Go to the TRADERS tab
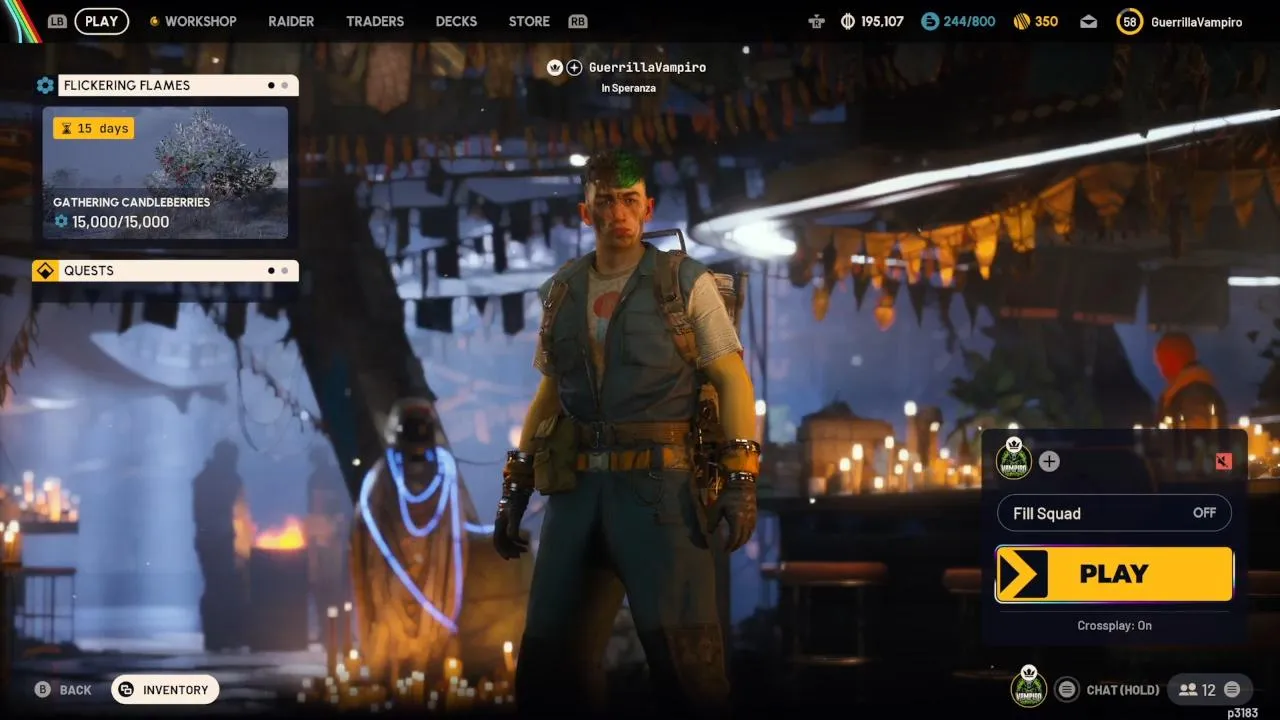Image resolution: width=1280 pixels, height=720 pixels. tap(375, 21)
